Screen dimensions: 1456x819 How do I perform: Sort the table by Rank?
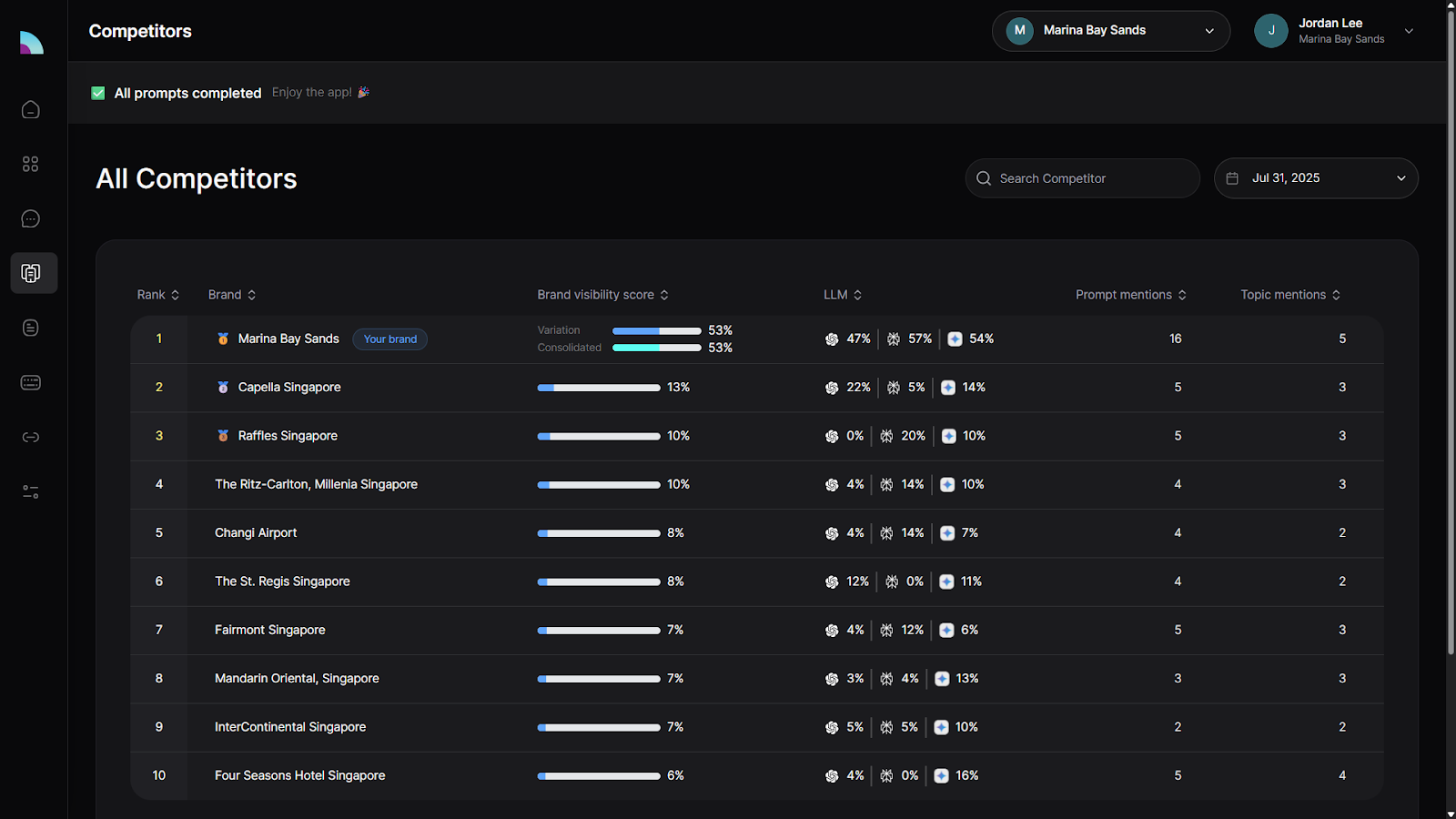(x=158, y=295)
